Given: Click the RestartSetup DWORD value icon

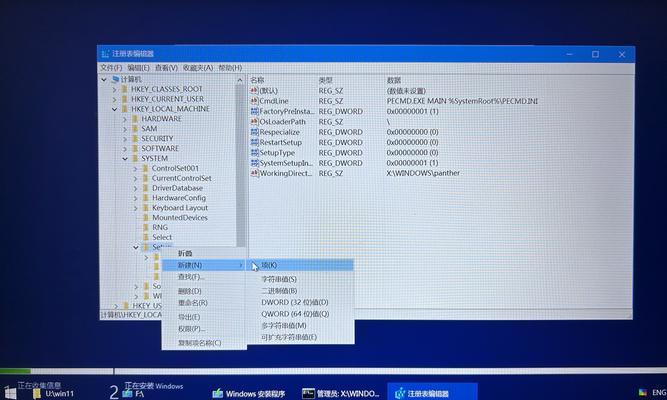Looking at the screenshot, I should [254, 142].
